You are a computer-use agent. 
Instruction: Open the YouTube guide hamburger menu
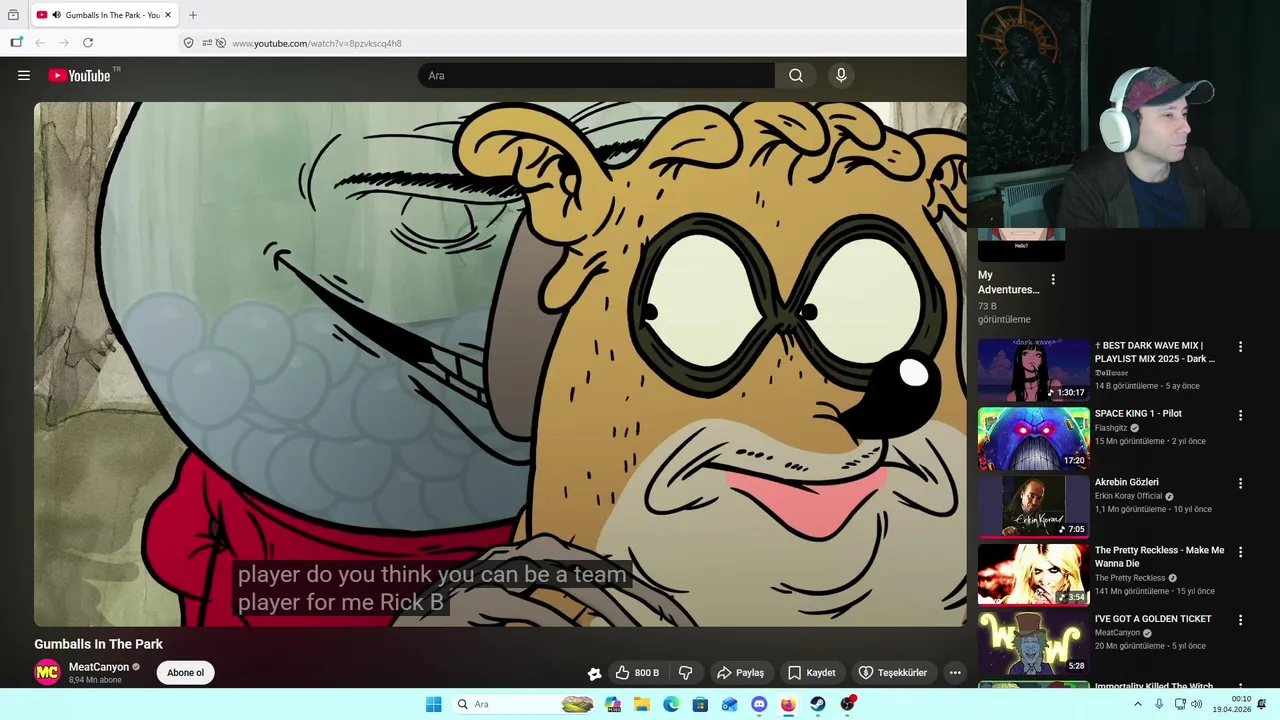[x=24, y=75]
